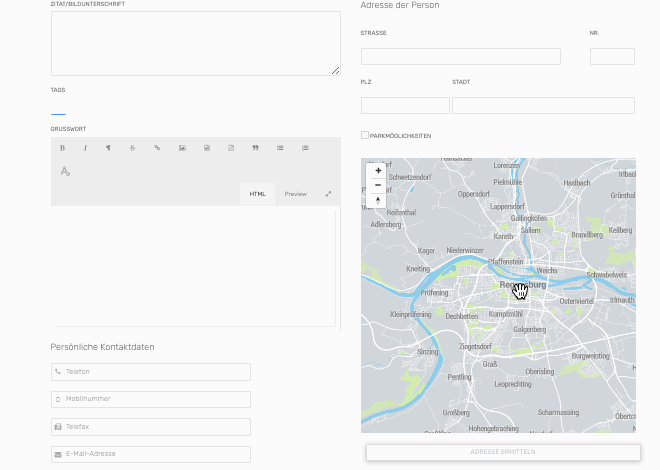Switch to the HTML tab
The width and height of the screenshot is (660, 470).
tap(257, 194)
